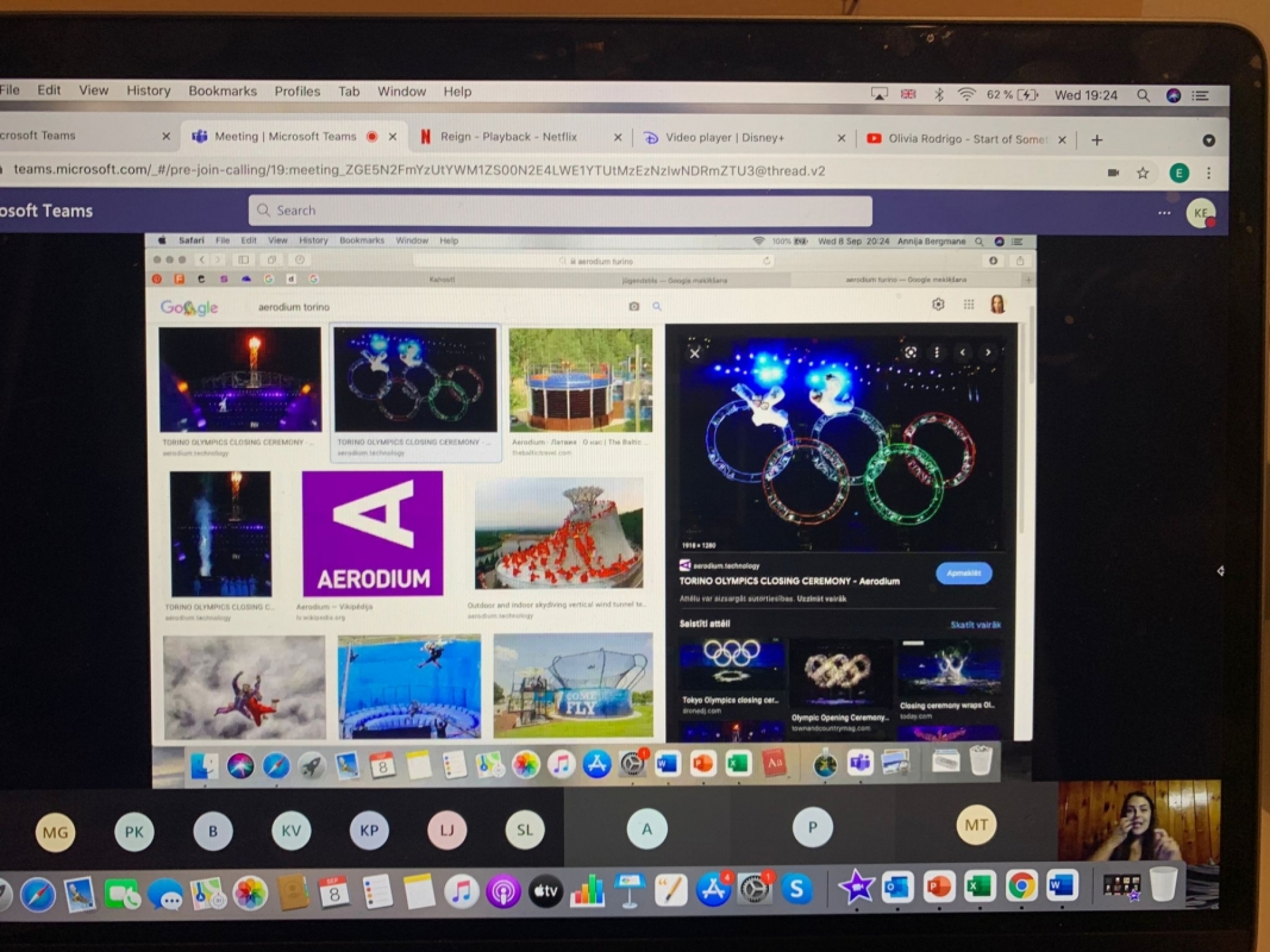Close the Disney+ Video player tab
Viewport: 1270px width, 952px height.
841,138
